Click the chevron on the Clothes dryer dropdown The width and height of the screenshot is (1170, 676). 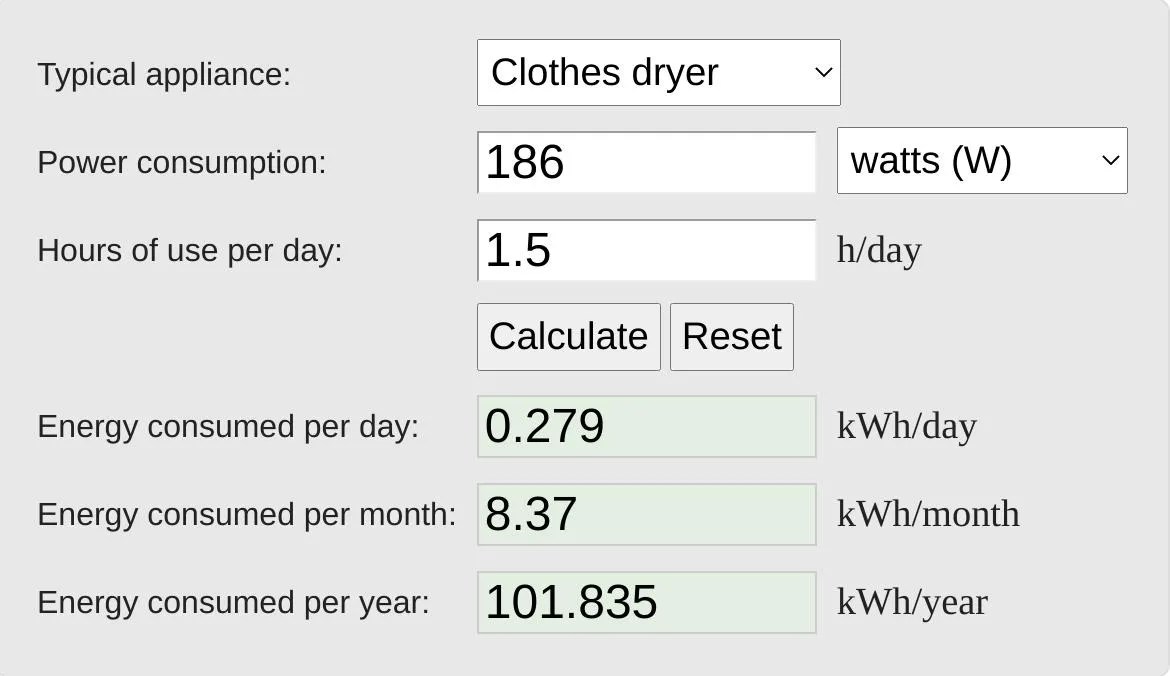pyautogui.click(x=822, y=72)
